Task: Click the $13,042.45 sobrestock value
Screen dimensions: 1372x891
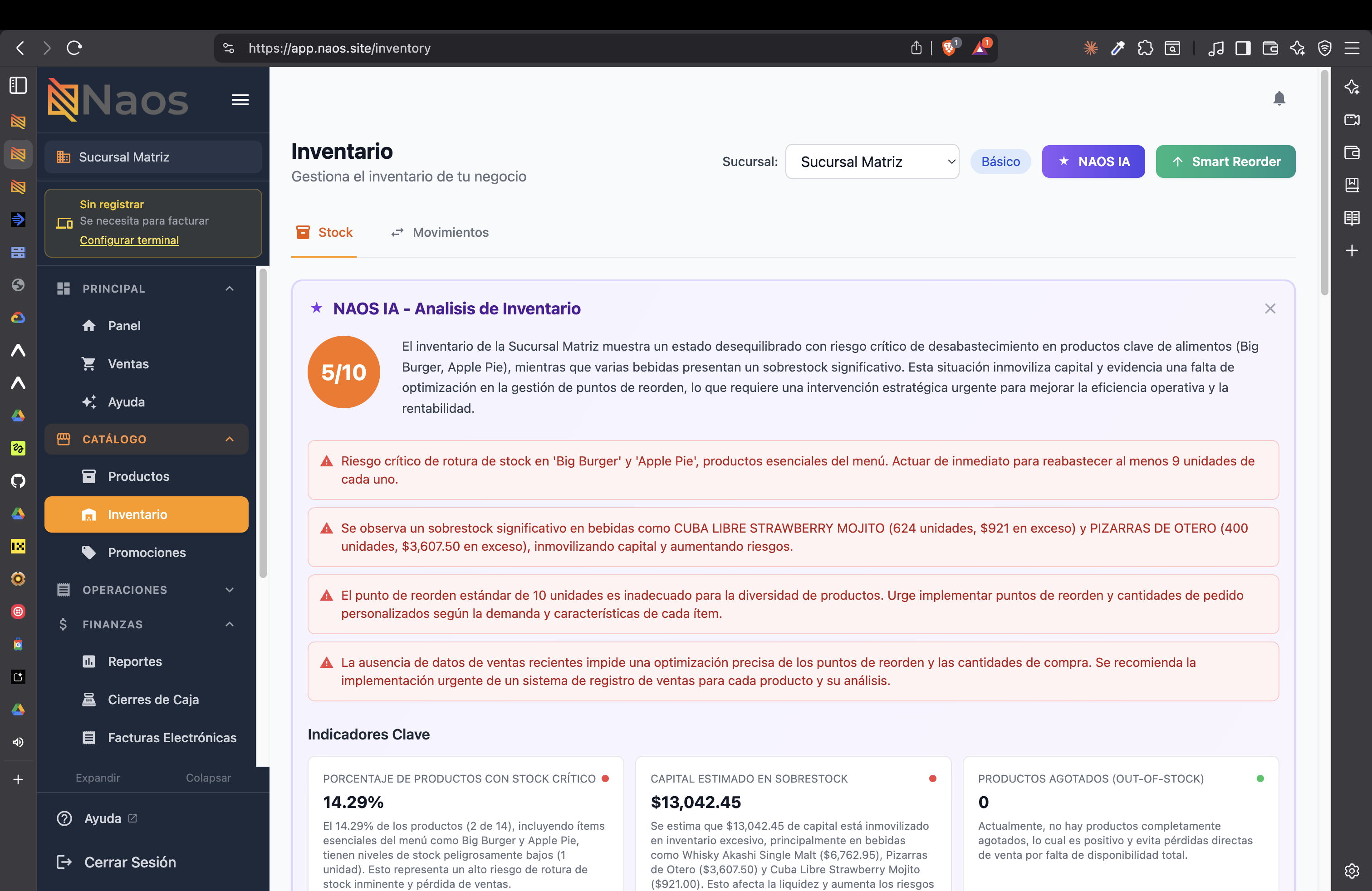Action: tap(695, 802)
